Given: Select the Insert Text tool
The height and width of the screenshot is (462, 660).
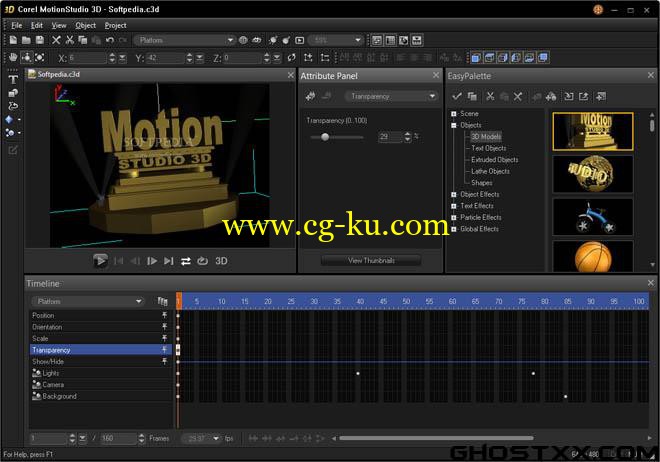Looking at the screenshot, I should 13,80.
